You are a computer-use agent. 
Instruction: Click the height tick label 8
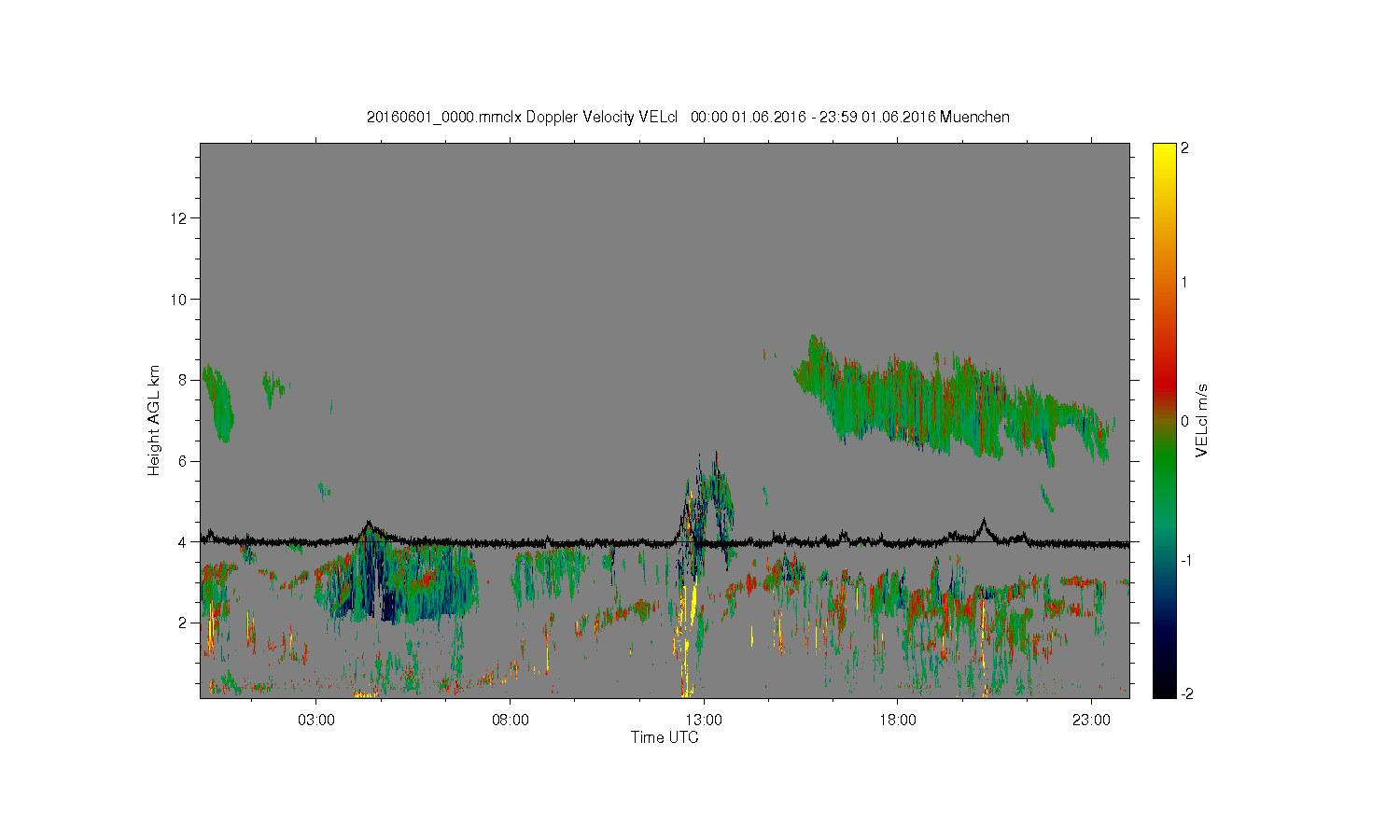[x=184, y=380]
